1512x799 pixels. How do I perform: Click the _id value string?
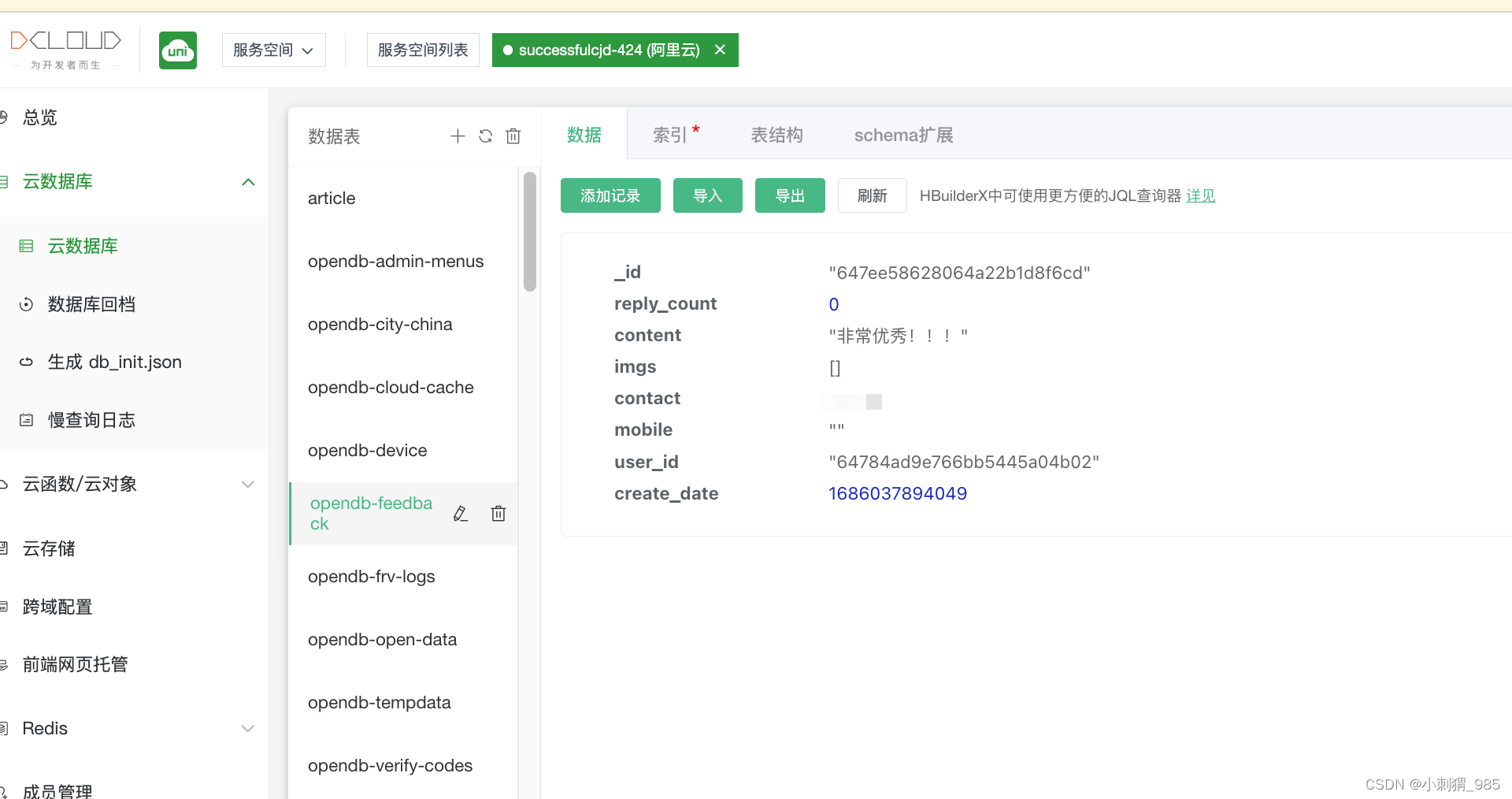click(x=959, y=273)
